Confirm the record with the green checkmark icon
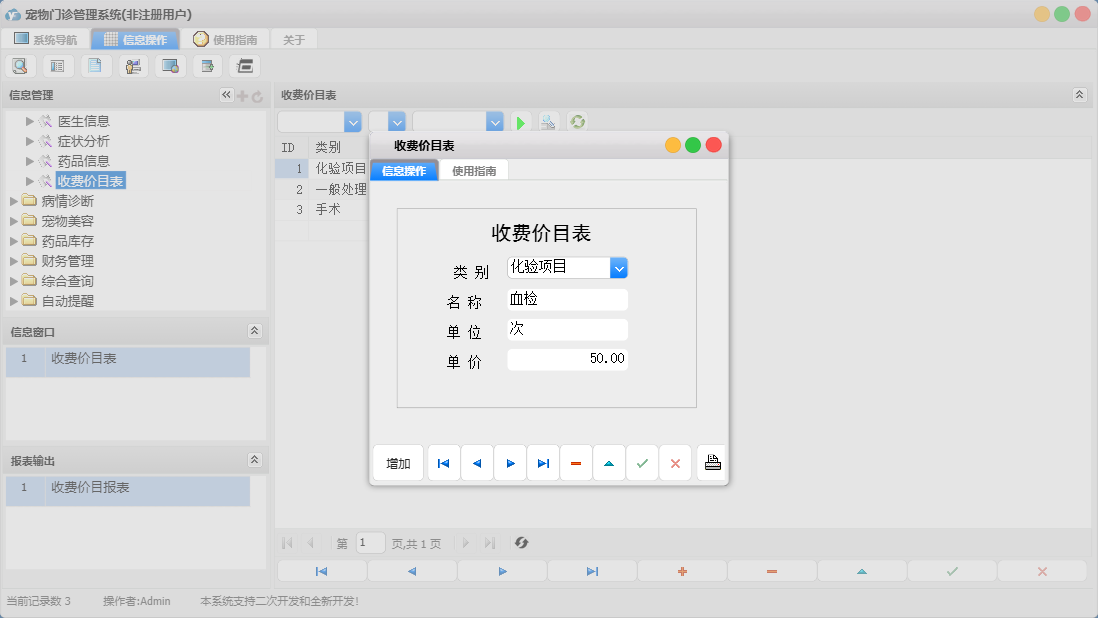This screenshot has height=618, width=1098. click(x=642, y=462)
